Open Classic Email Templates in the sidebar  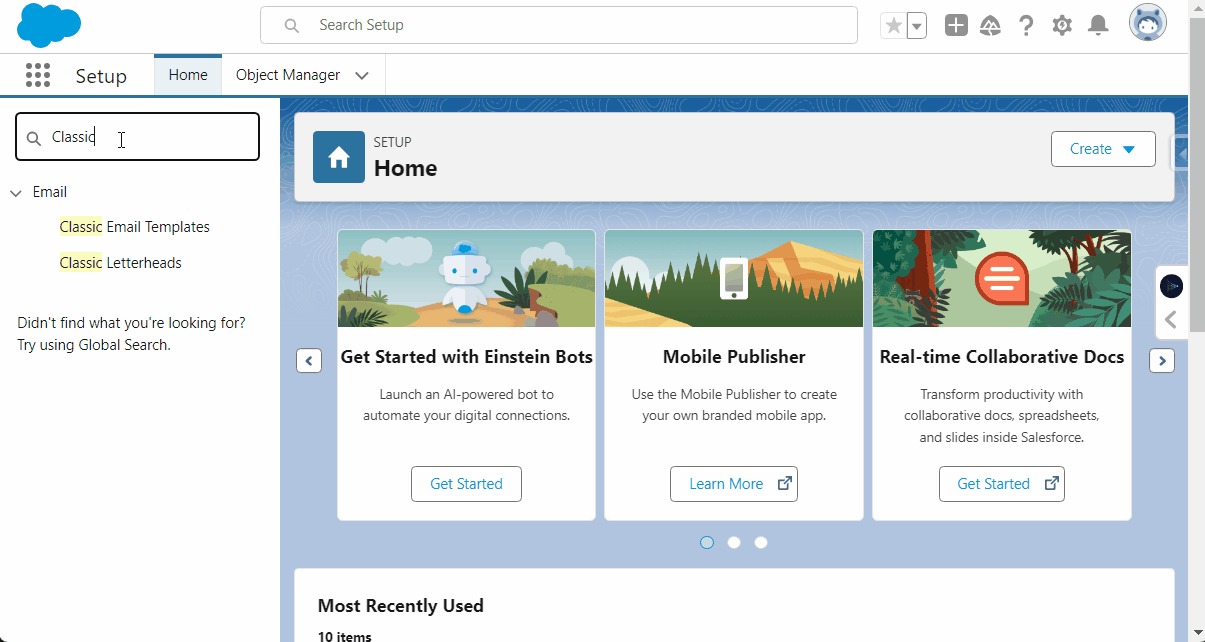pyautogui.click(x=134, y=227)
